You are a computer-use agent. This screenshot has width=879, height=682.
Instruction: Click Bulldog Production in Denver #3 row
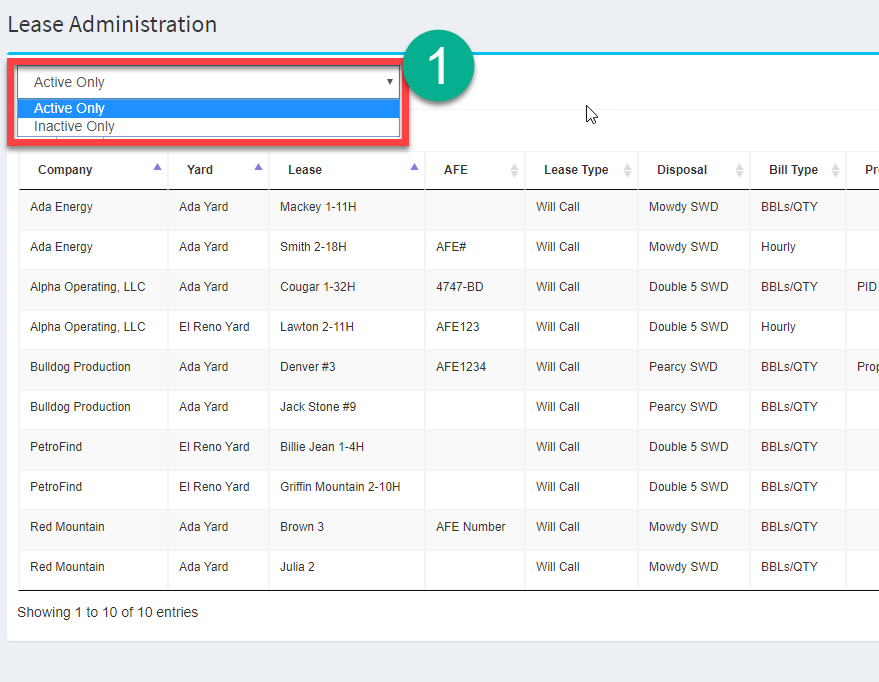(80, 367)
